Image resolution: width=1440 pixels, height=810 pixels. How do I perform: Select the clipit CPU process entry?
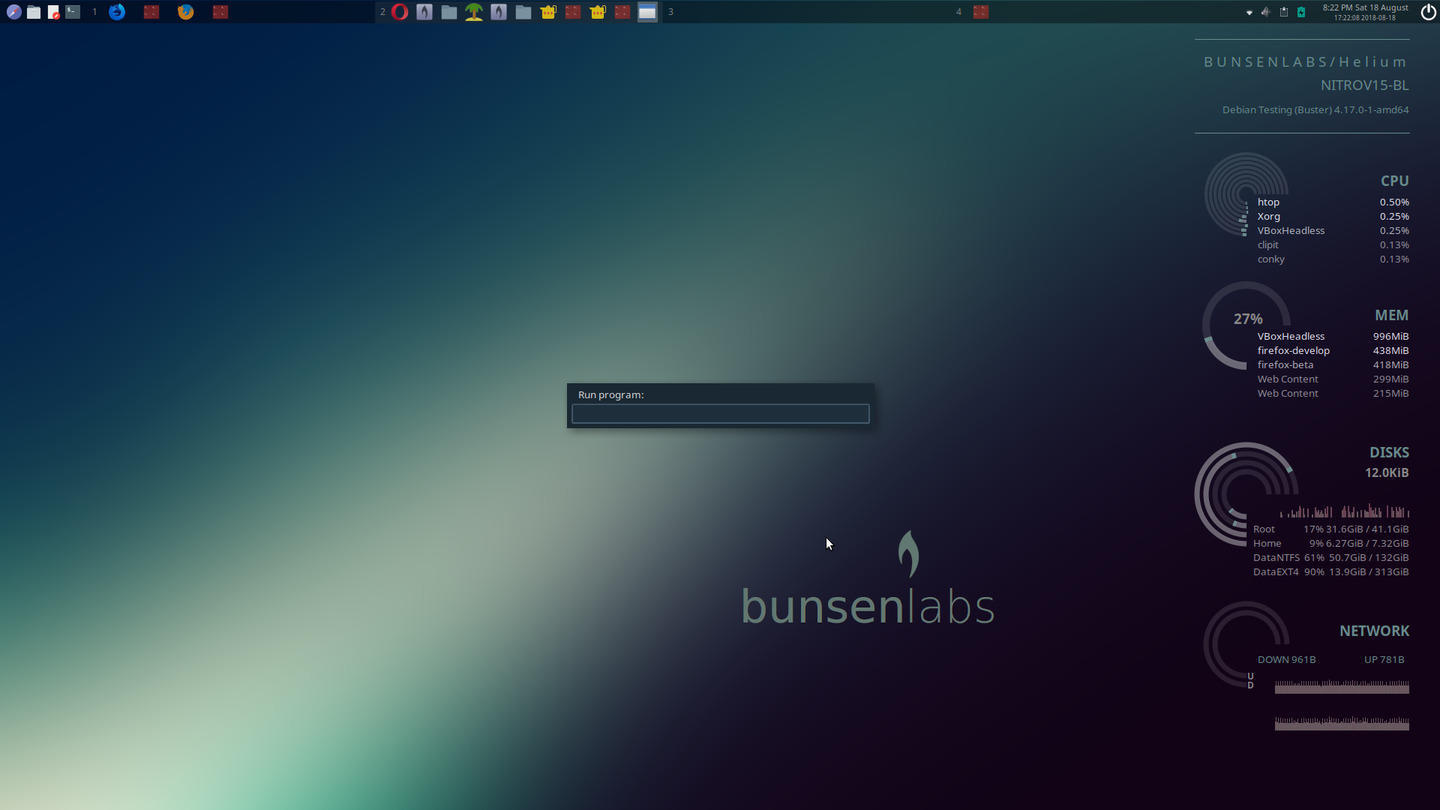[1333, 245]
